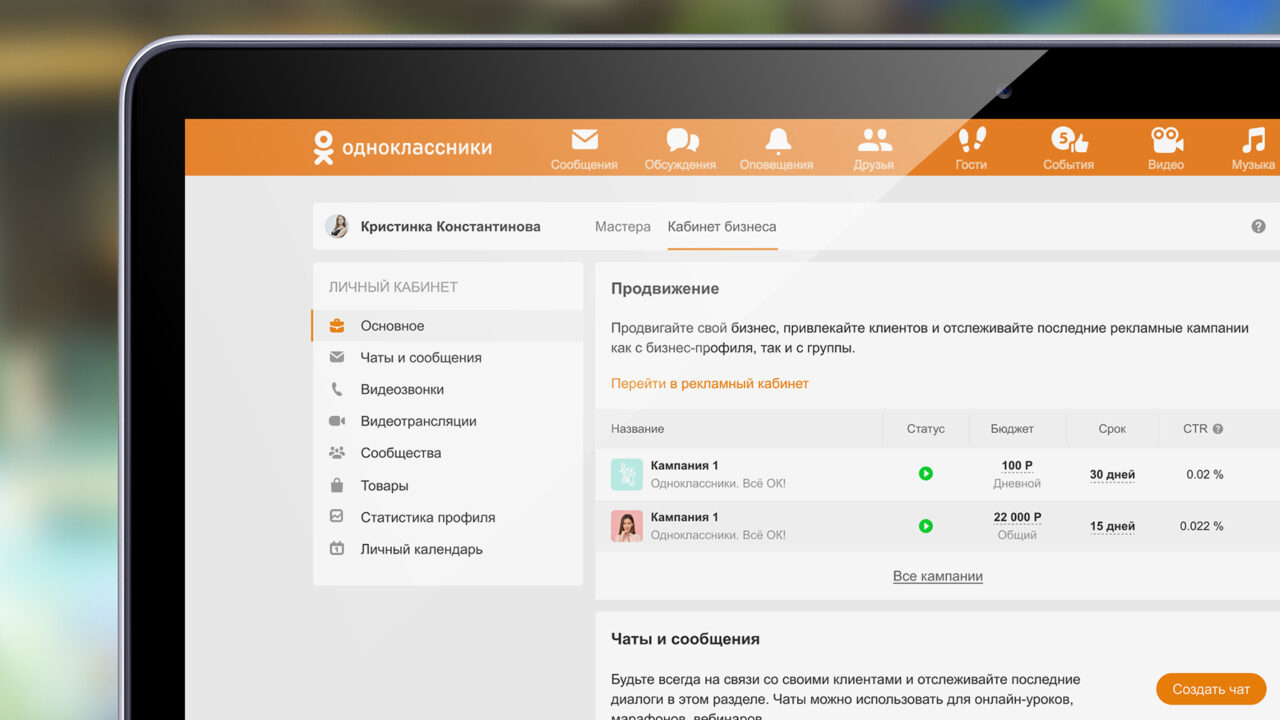The height and width of the screenshot is (720, 1280).
Task: Click the help question mark icon
Action: (1258, 226)
